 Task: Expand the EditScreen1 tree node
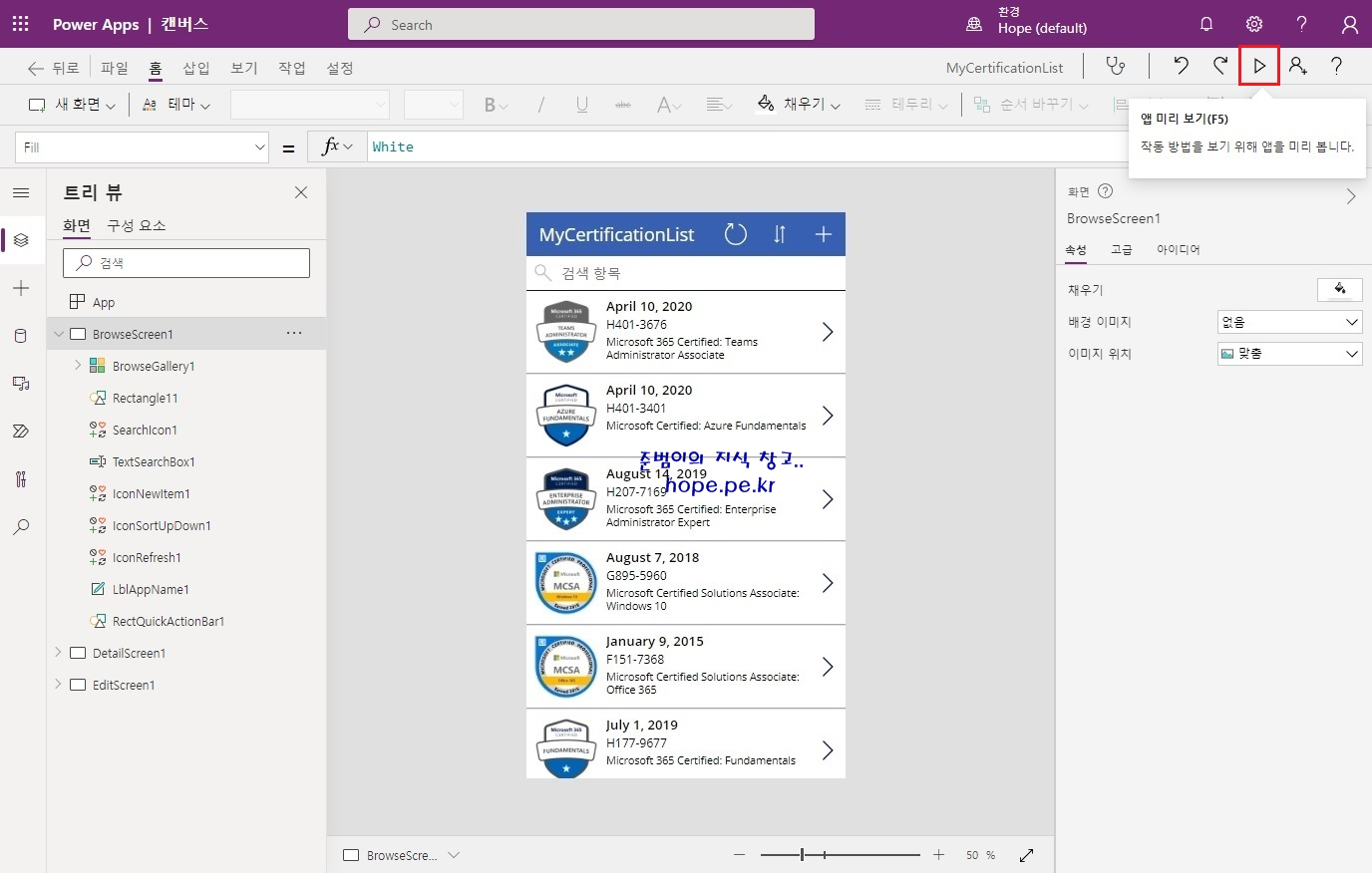click(58, 685)
